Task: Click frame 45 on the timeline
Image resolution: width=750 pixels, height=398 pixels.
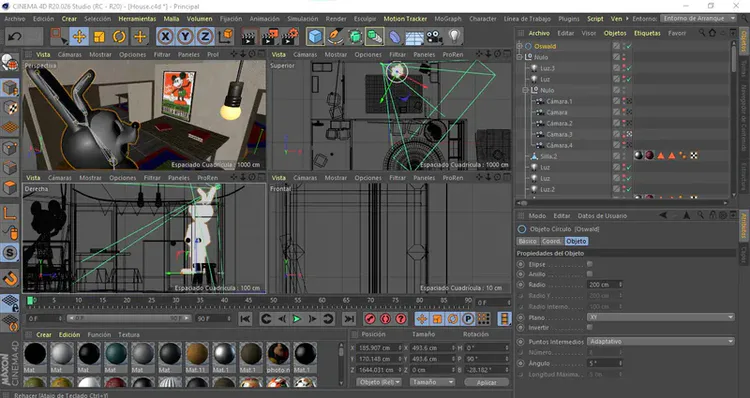Action: 248,300
